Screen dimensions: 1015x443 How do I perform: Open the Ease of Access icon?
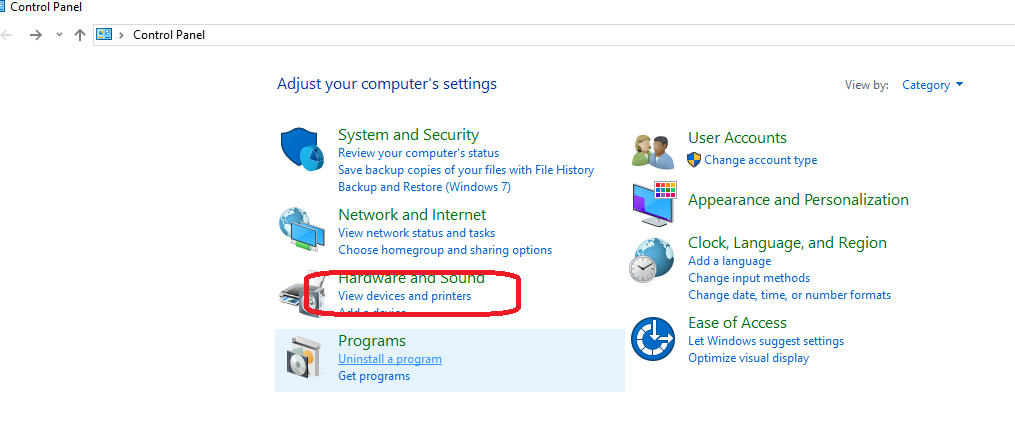pos(653,339)
